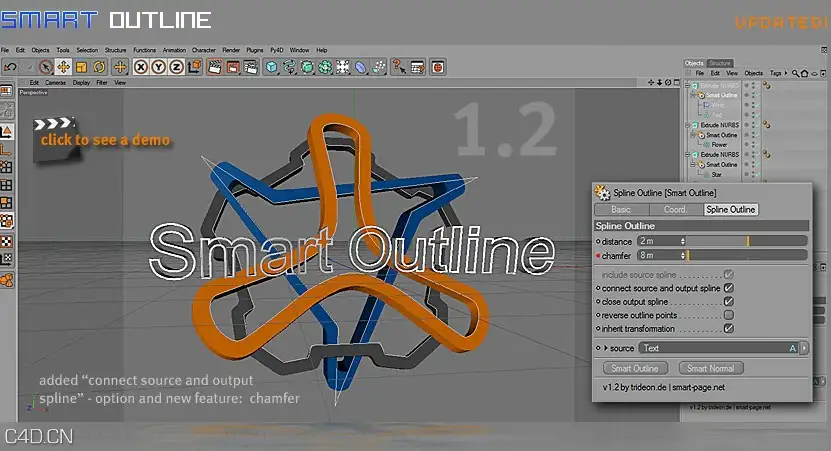Click the Render to Picture Viewer icon
831x451 pixels.
pos(233,67)
